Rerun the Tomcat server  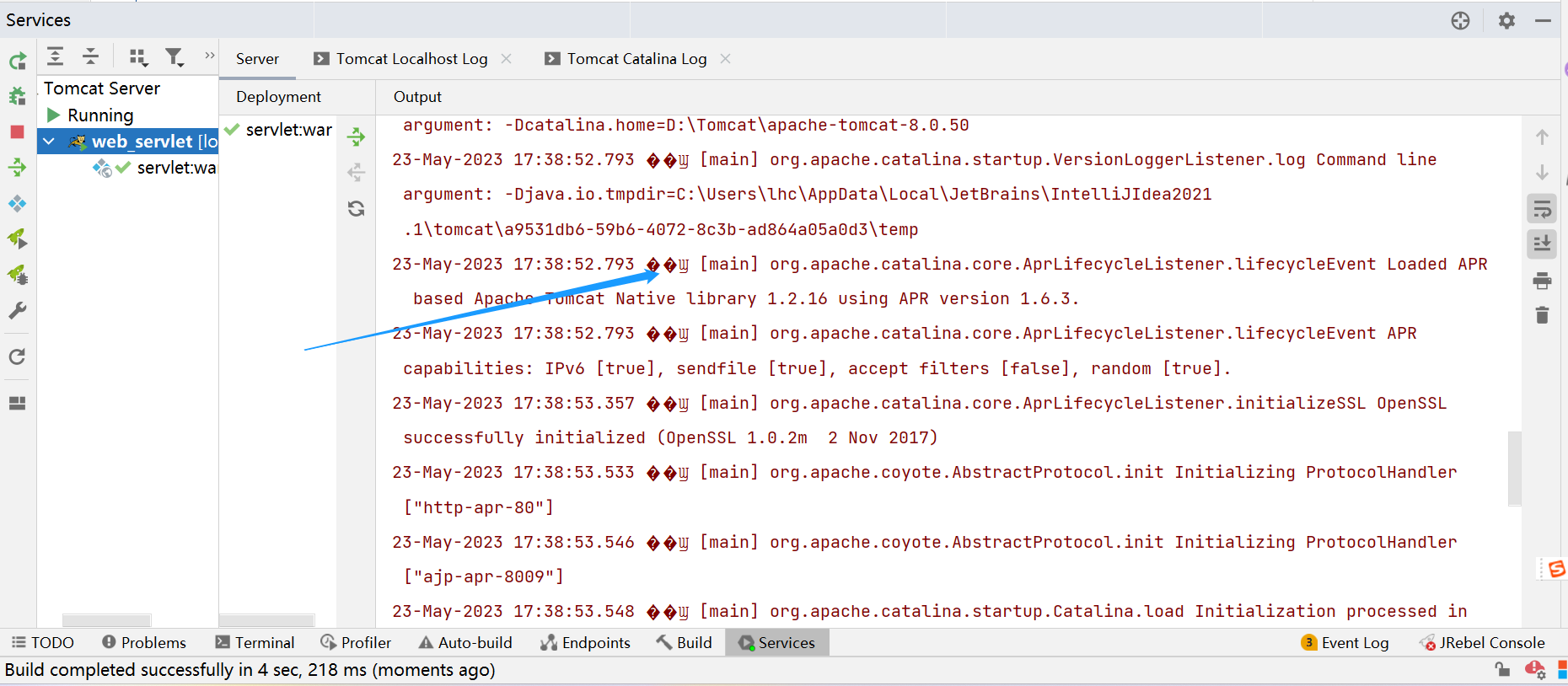(x=18, y=61)
